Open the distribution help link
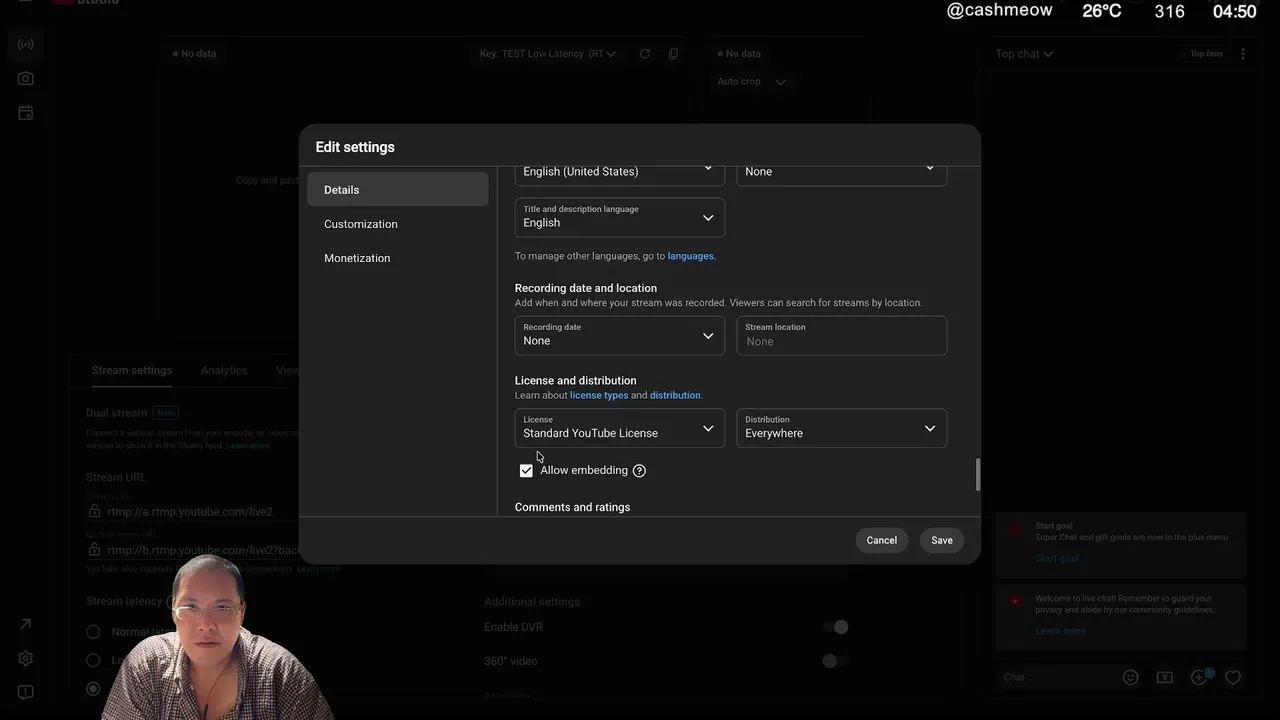 (x=675, y=395)
